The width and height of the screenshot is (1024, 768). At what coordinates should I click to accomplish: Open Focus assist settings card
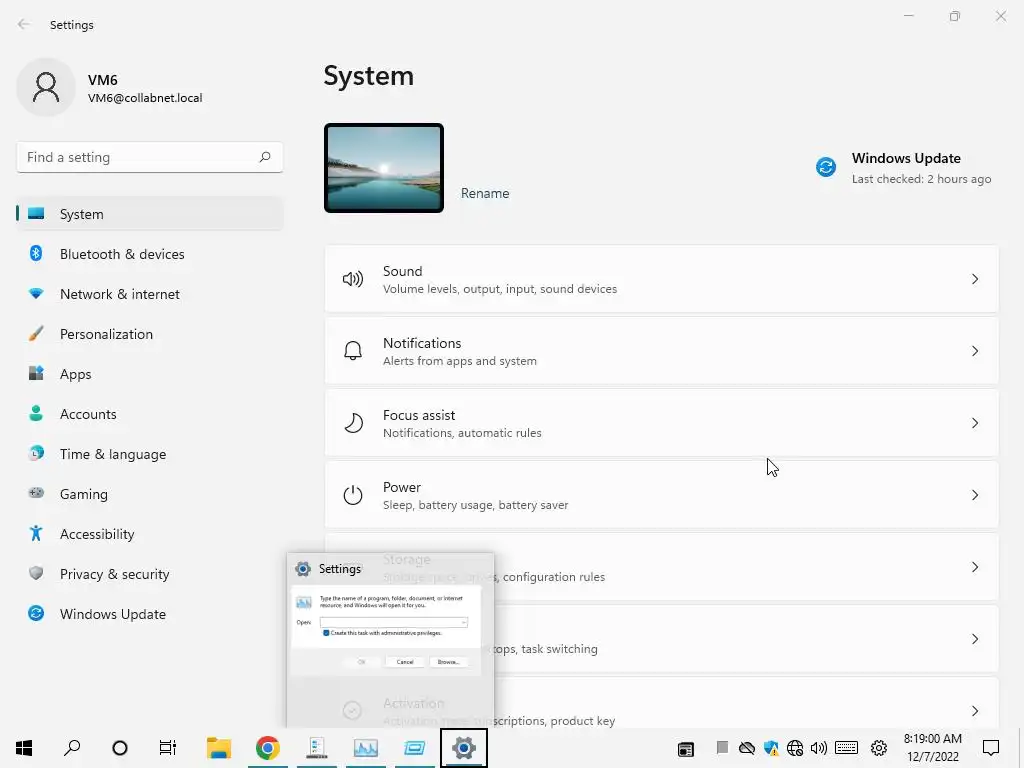[x=662, y=423]
